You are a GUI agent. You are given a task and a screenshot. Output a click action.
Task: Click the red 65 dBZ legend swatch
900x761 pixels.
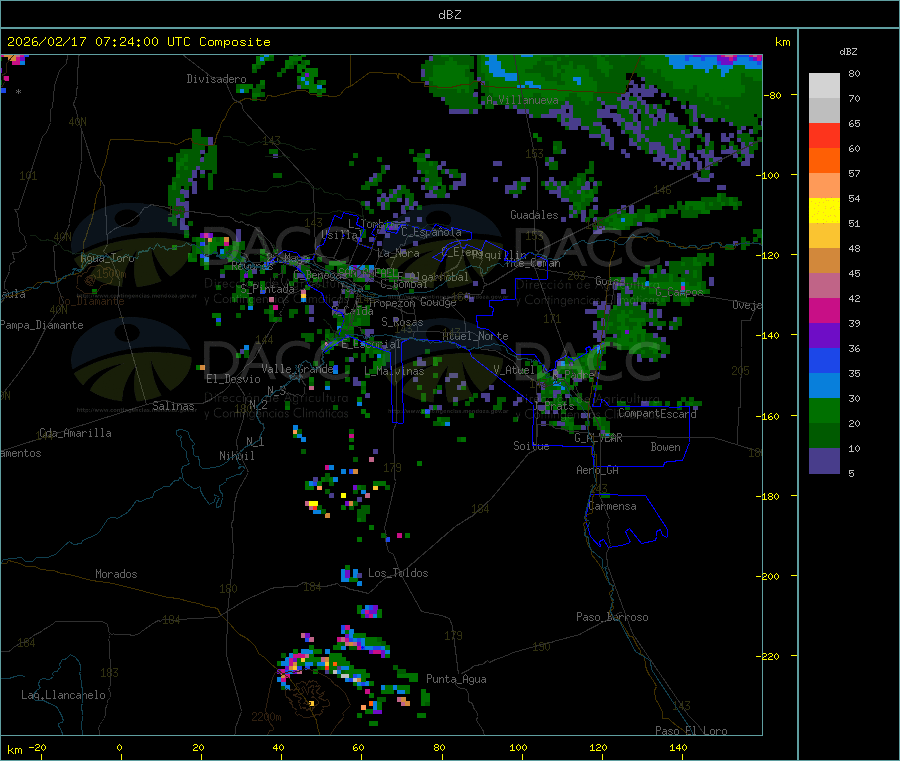coord(824,135)
